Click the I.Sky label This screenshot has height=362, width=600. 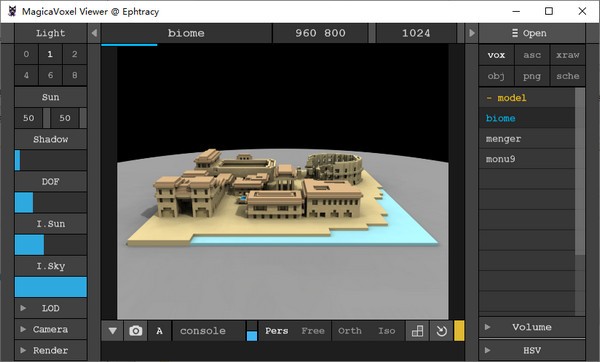tap(51, 266)
